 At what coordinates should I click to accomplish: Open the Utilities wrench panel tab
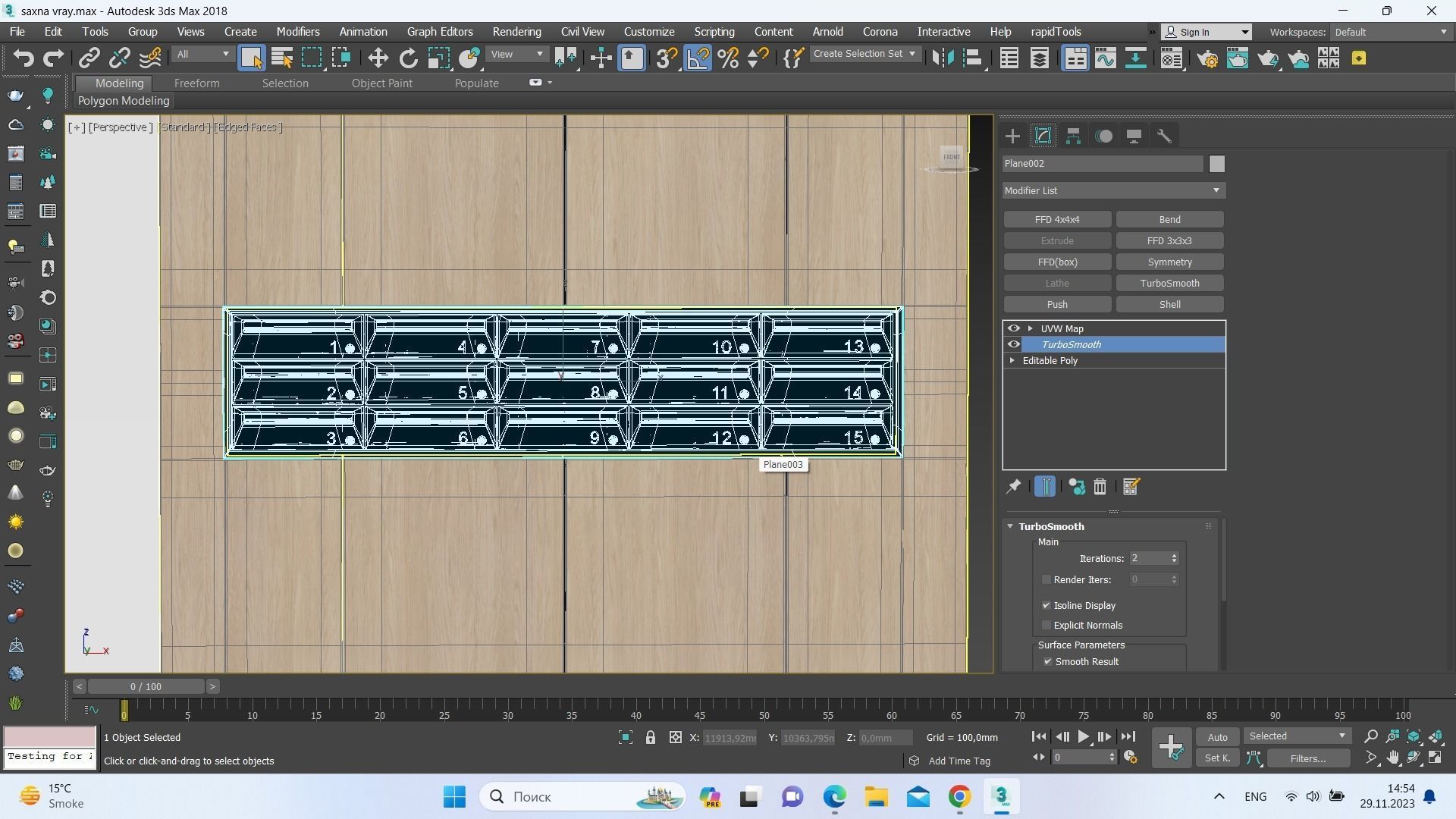tap(1164, 136)
